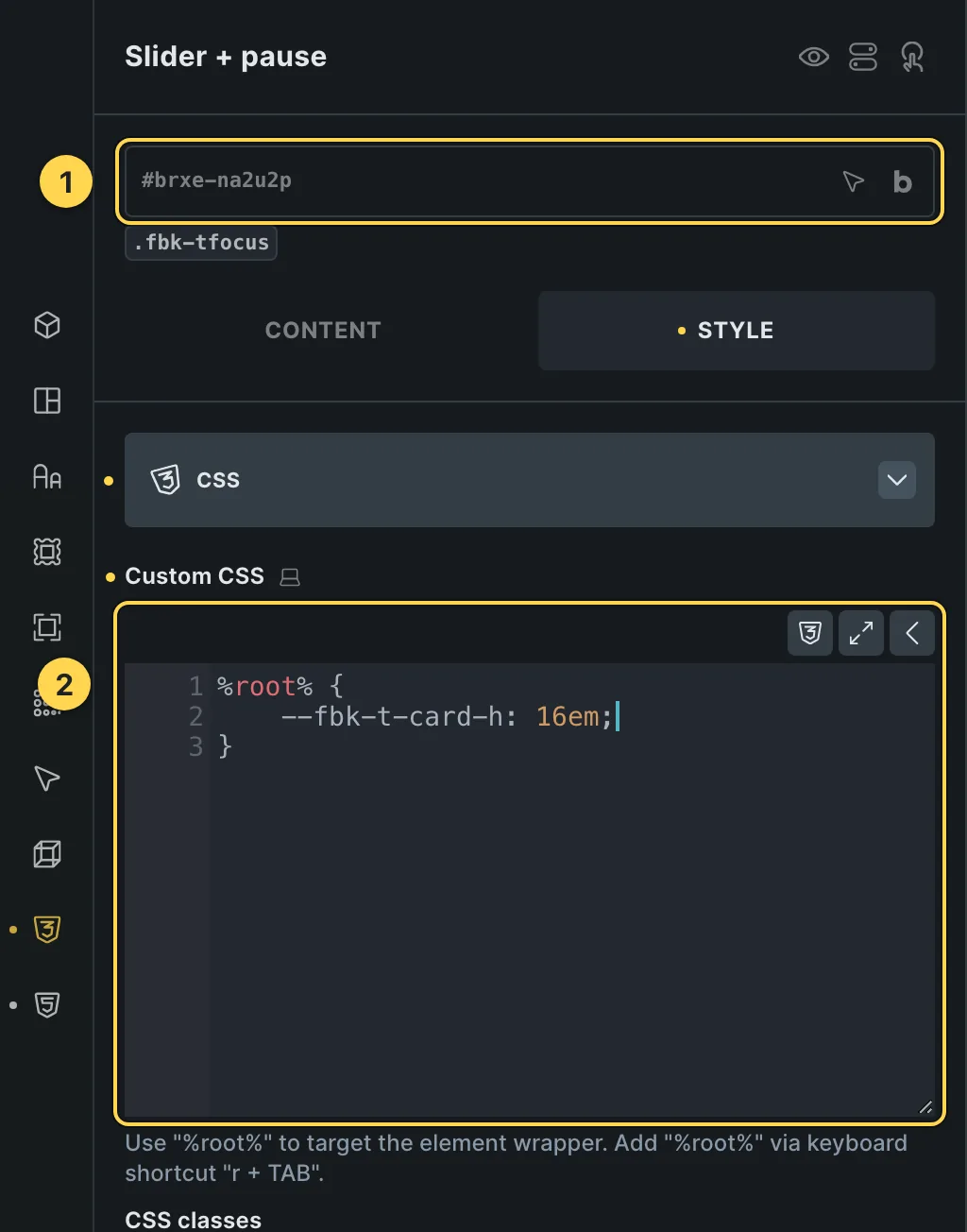Switch to the CONTENT tab
This screenshot has width=967, height=1232.
[323, 331]
